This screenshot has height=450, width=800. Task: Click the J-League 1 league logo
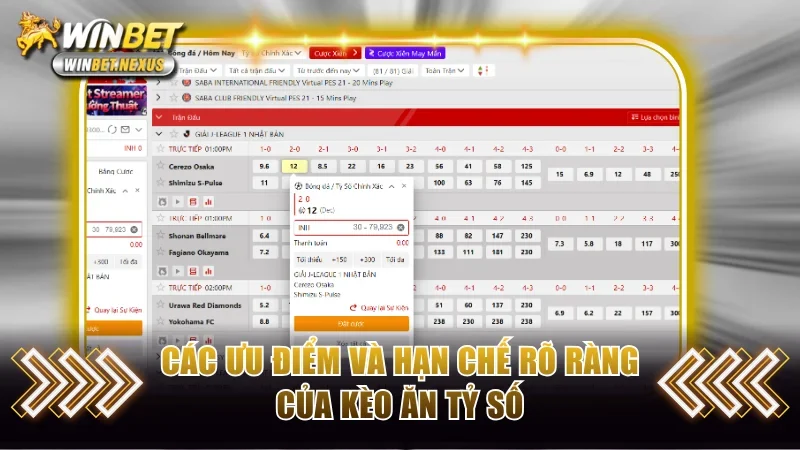coord(187,134)
